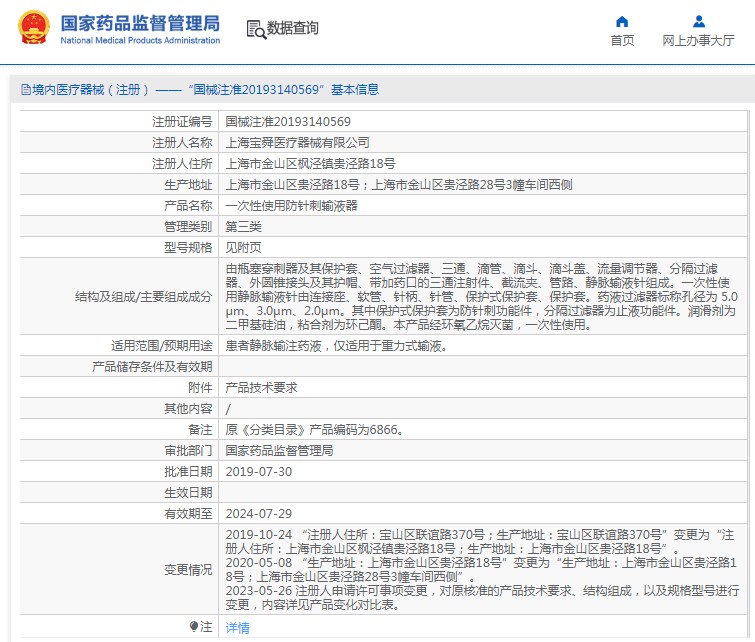The height and width of the screenshot is (642, 755).
Task: Select 上海宝舜医疗器械有限公司 cell
Action: (x=297, y=143)
